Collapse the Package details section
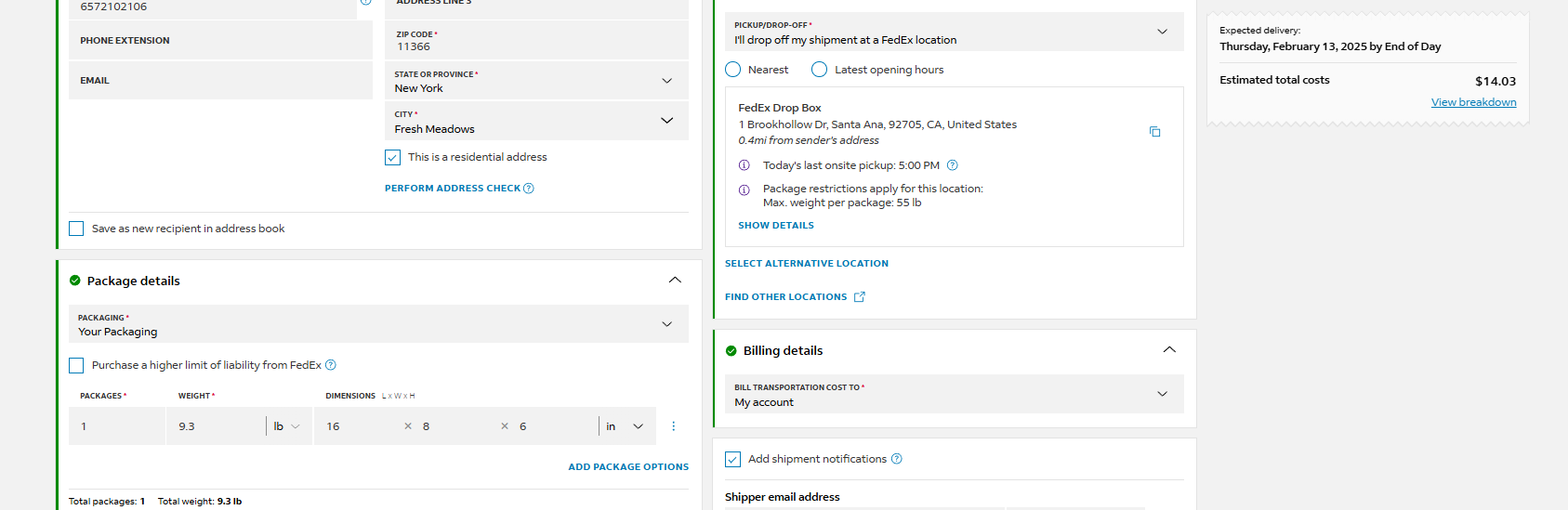Image resolution: width=1568 pixels, height=510 pixels. point(675,281)
